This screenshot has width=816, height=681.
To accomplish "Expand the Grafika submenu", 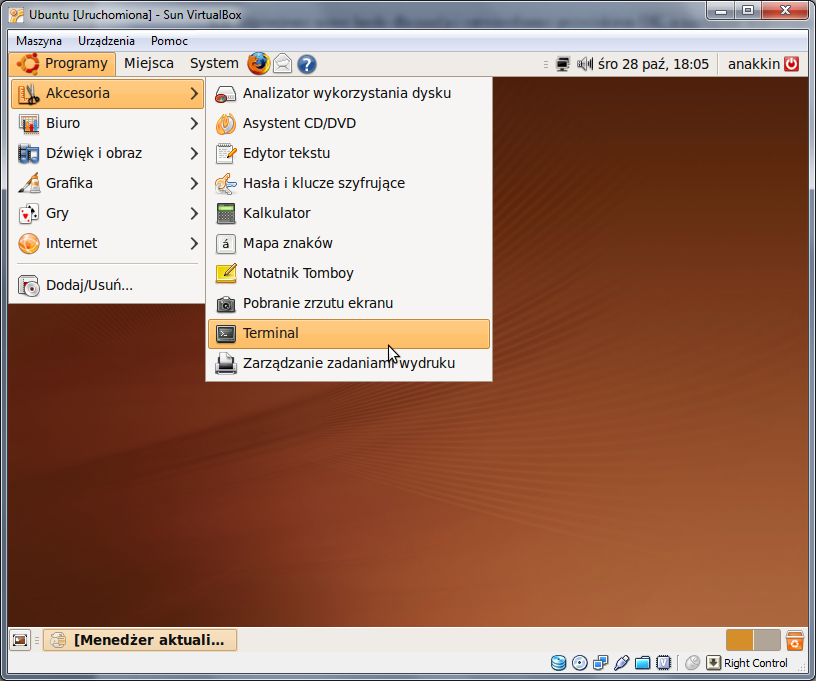I will (x=107, y=183).
